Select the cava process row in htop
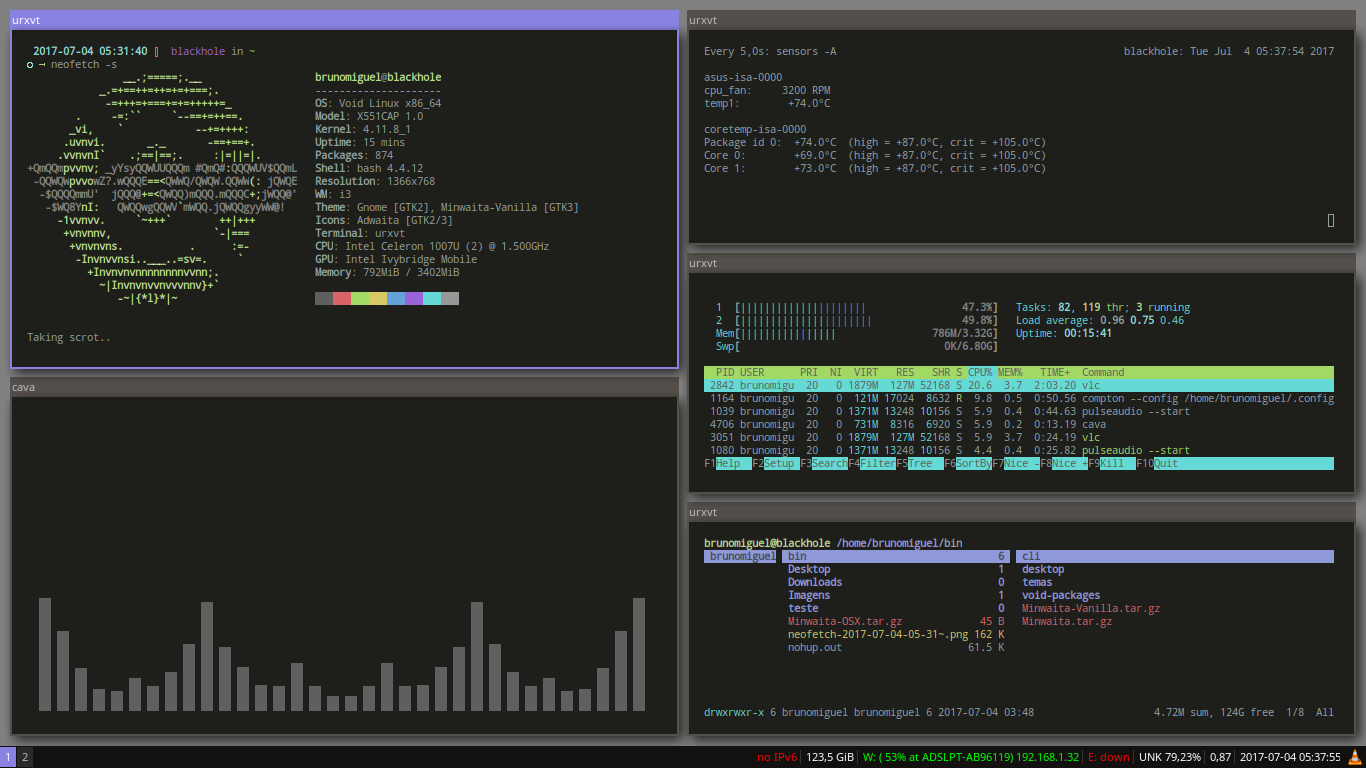This screenshot has height=768, width=1366. pos(1018,424)
